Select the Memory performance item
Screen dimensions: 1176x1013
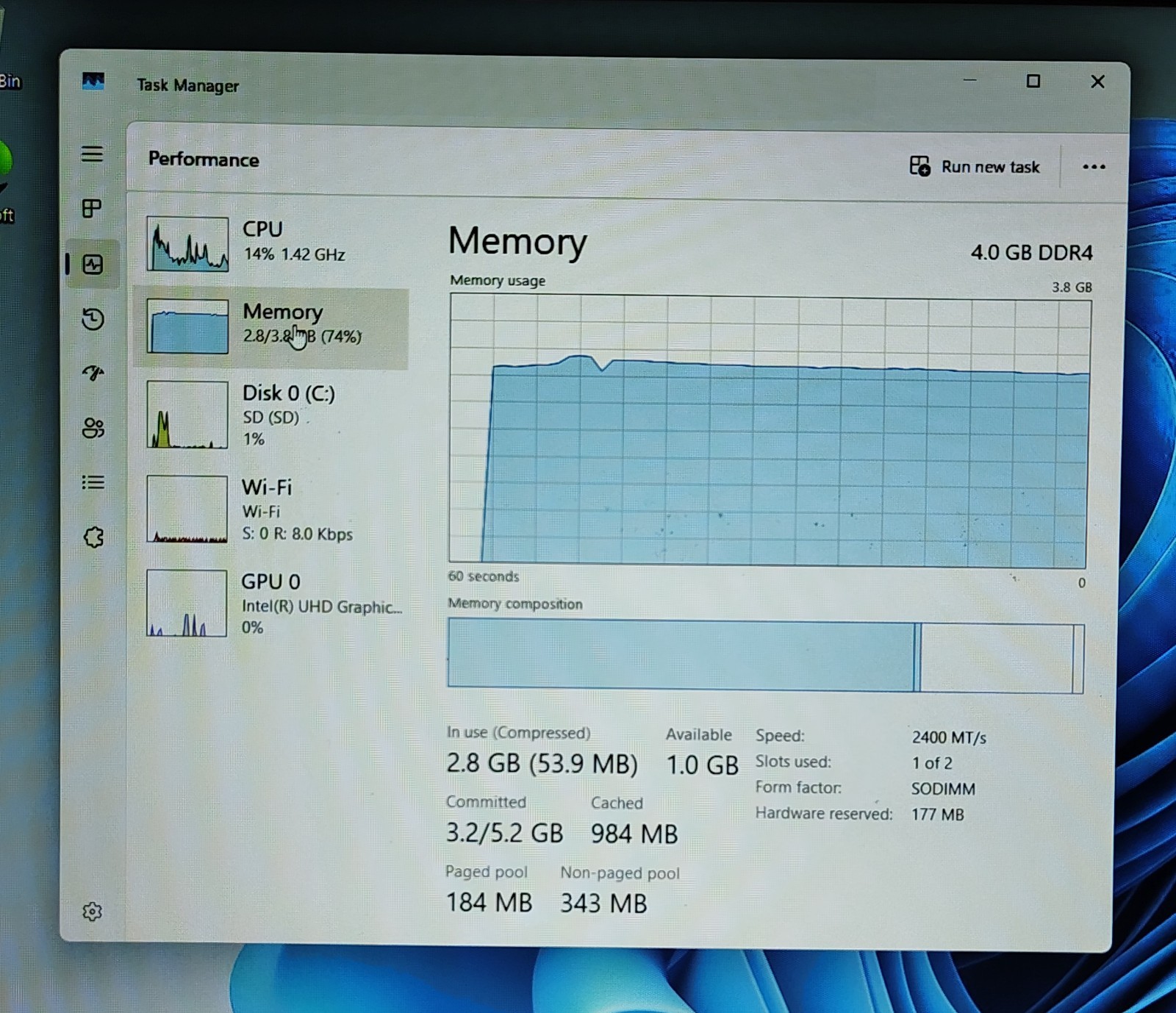(271, 327)
